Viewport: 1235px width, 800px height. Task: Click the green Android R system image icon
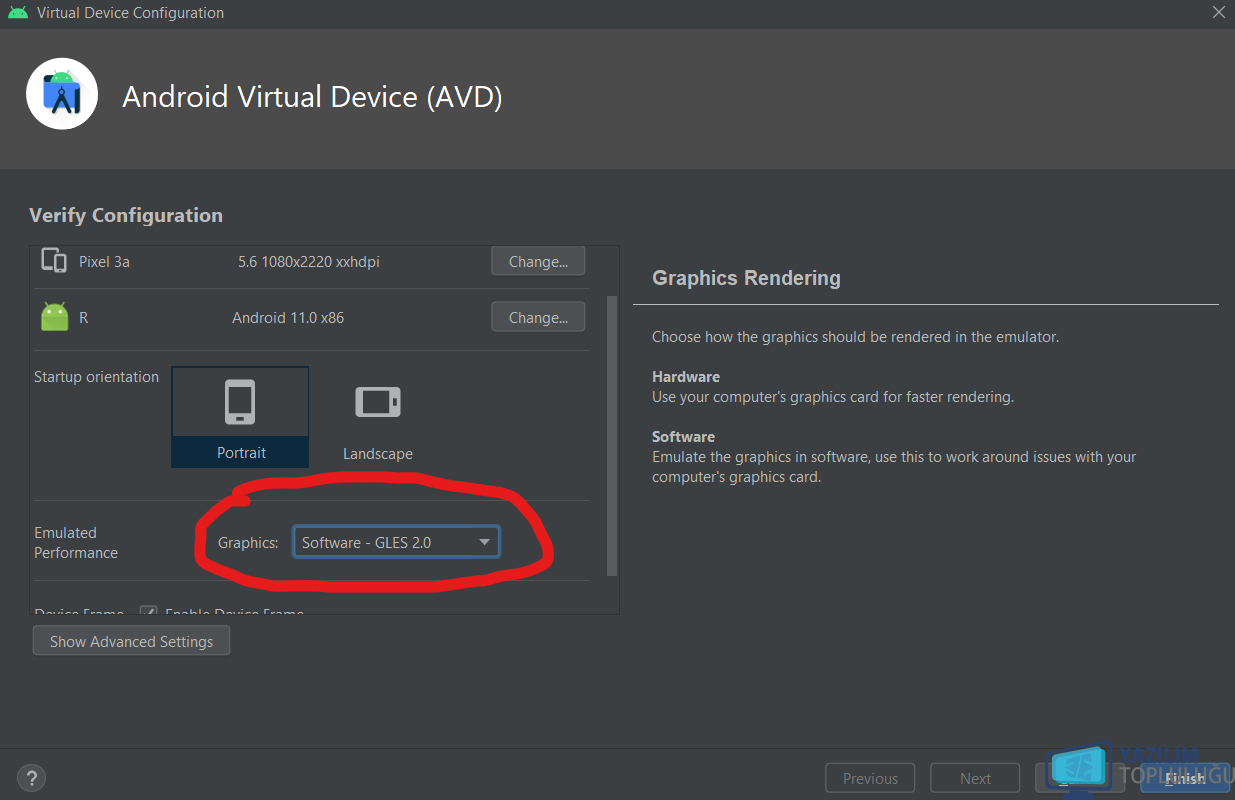(54, 317)
